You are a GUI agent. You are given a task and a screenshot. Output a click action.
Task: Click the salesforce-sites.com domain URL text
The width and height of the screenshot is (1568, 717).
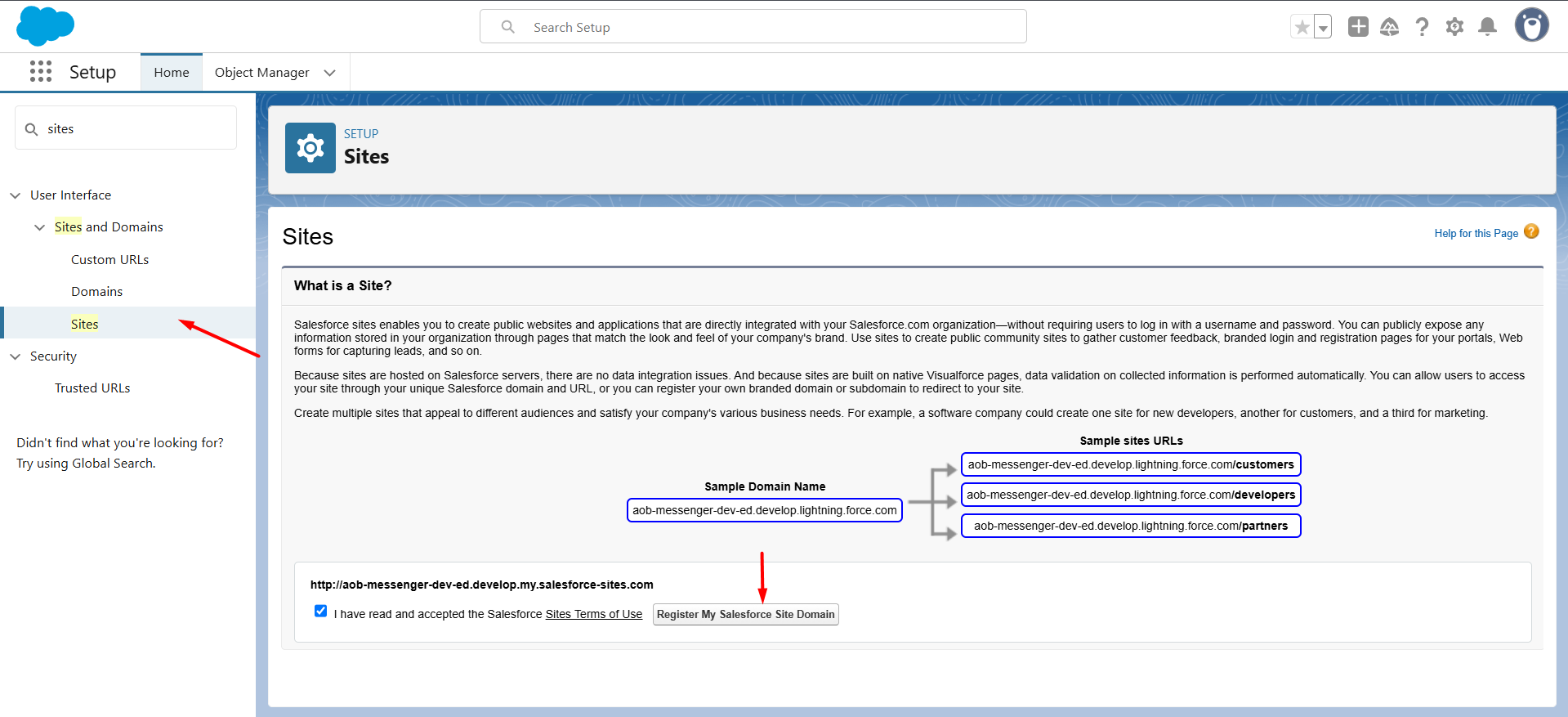pos(482,585)
